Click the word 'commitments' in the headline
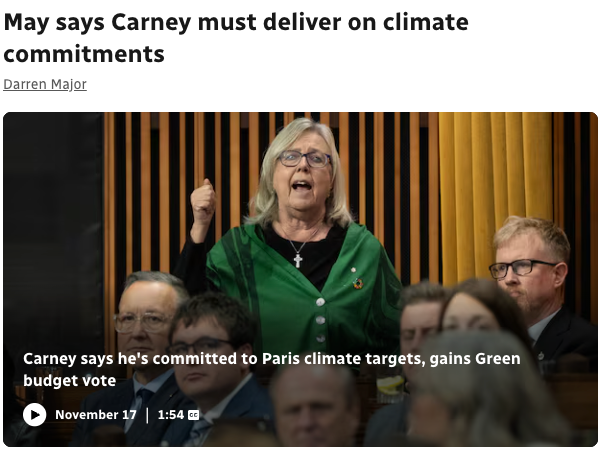This screenshot has height=450, width=600. point(84,54)
